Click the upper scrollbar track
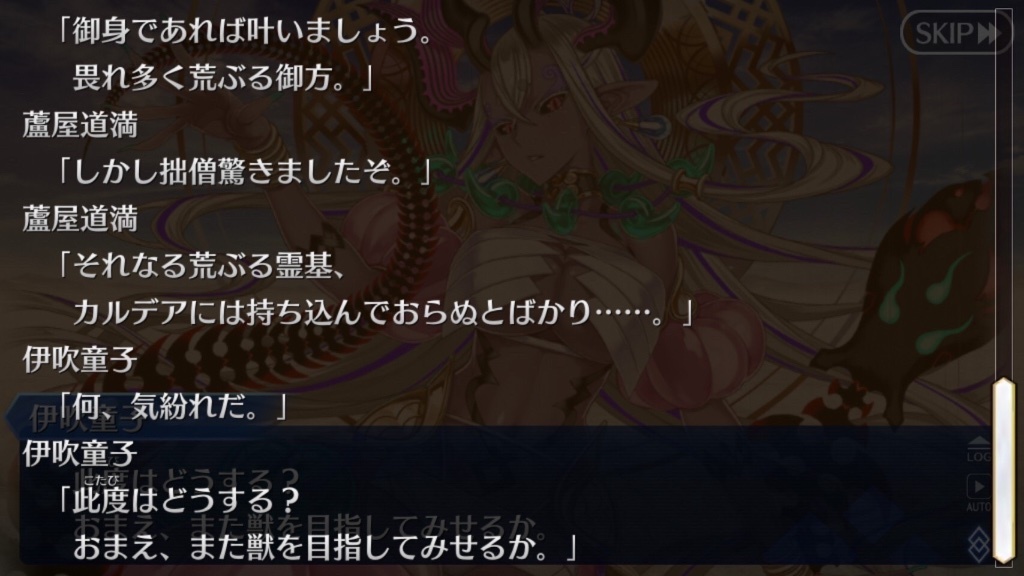Screen dimensions: 1024x576 click(x=1004, y=193)
